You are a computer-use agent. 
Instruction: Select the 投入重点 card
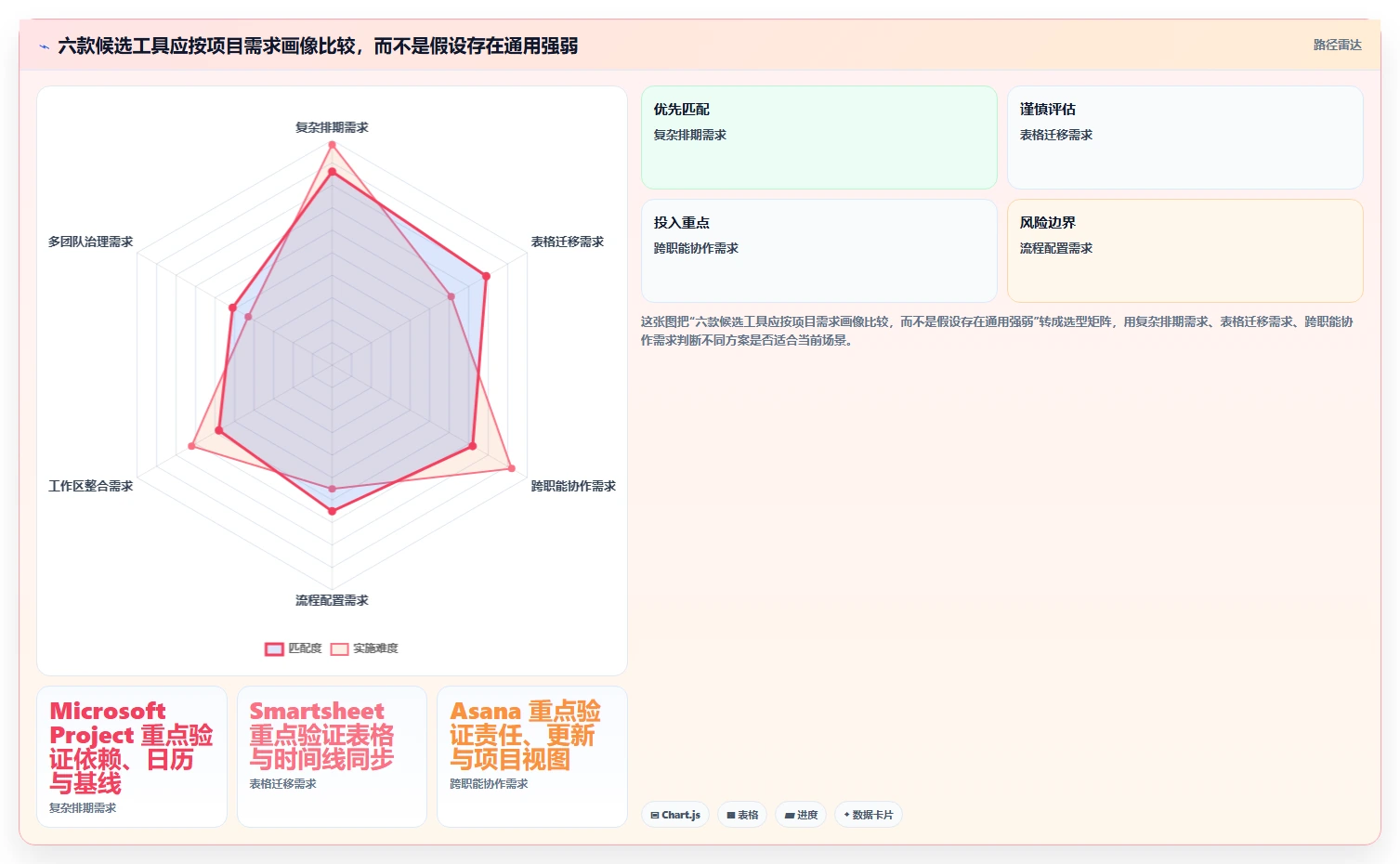(x=818, y=251)
